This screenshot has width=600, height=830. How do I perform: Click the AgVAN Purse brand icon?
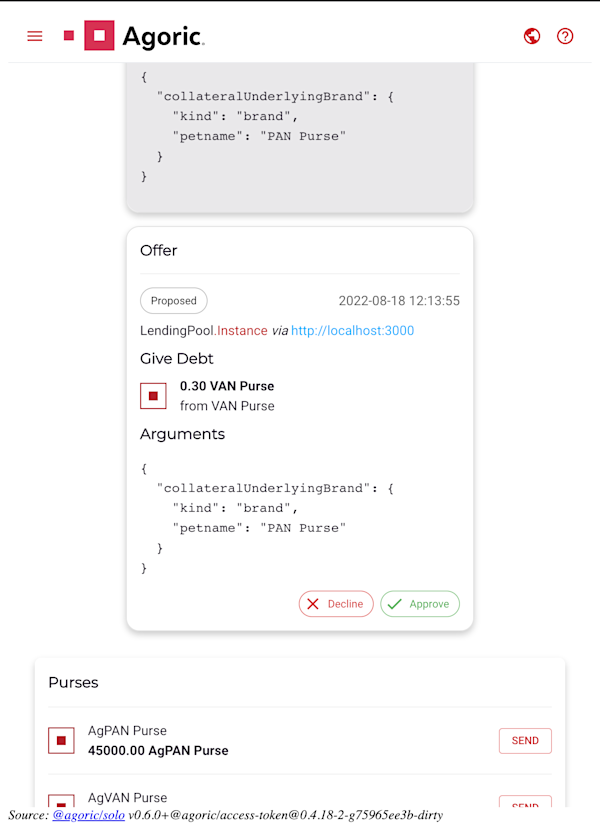point(61,800)
